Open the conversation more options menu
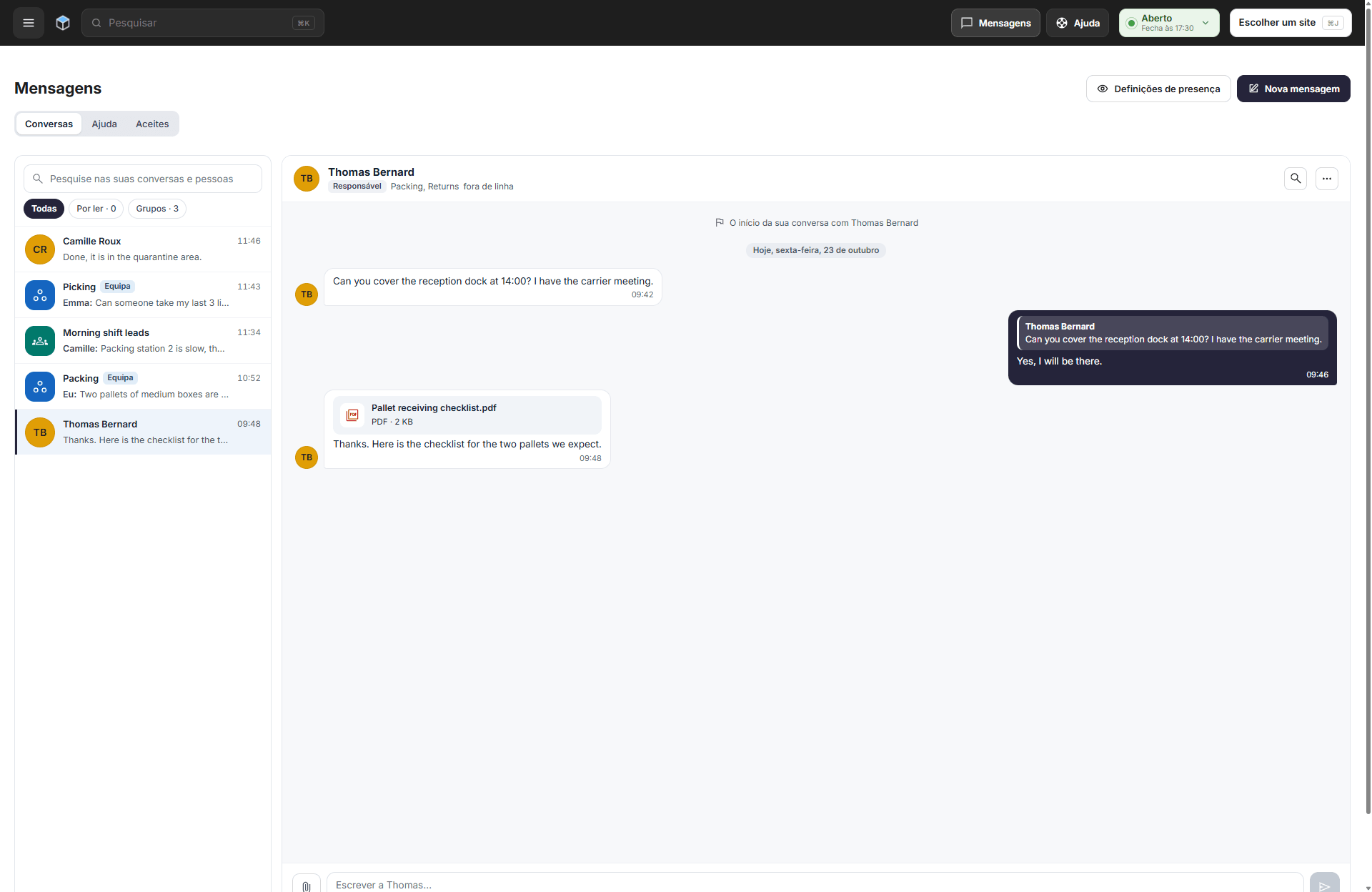The height and width of the screenshot is (892, 1372). coord(1327,179)
